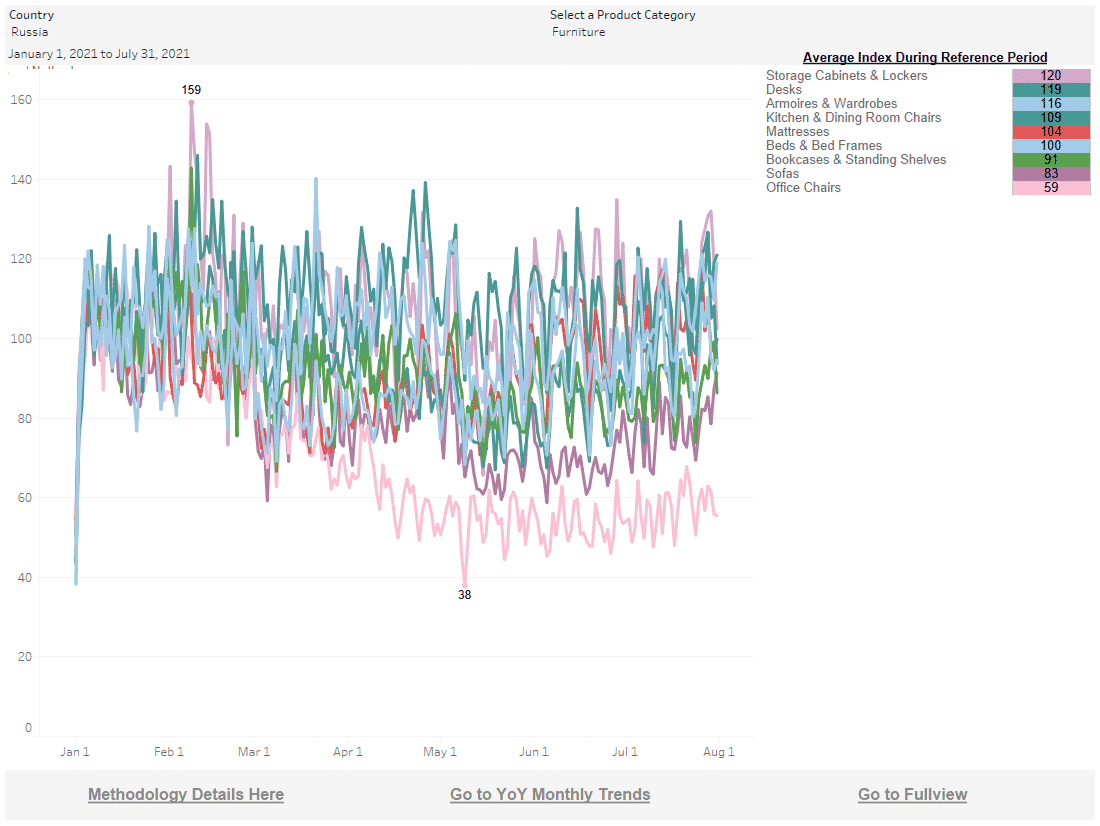
Task: Click the Kitchen & Dining Room Chairs legend label
Action: (853, 118)
